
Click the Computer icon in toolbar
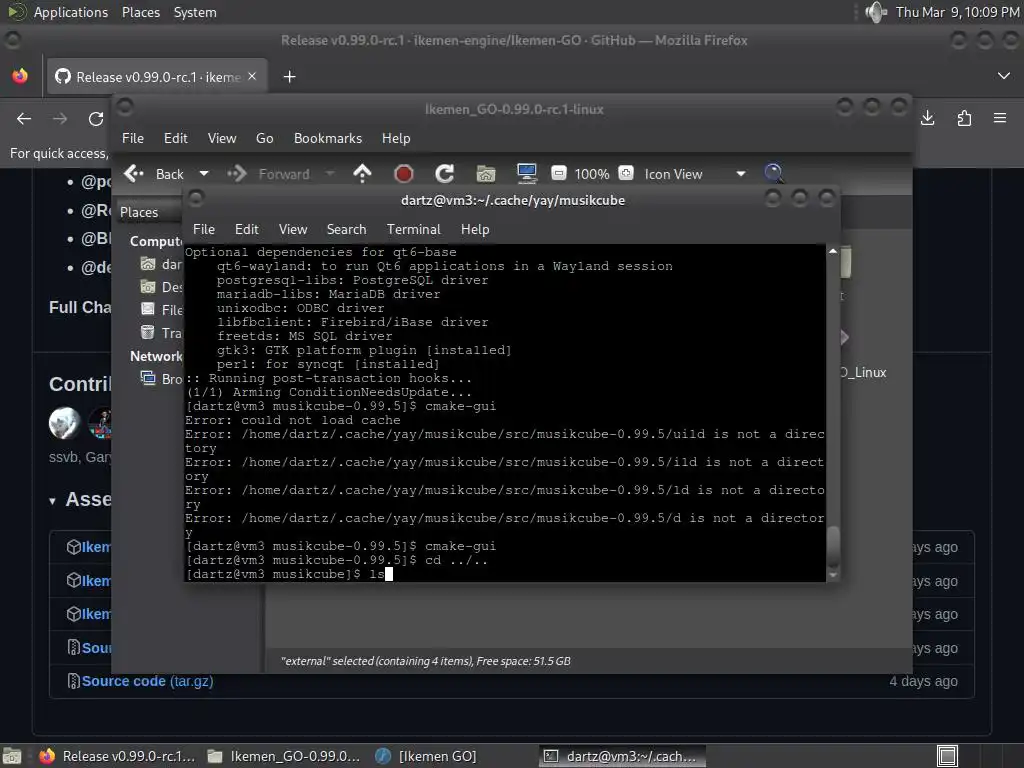click(526, 174)
